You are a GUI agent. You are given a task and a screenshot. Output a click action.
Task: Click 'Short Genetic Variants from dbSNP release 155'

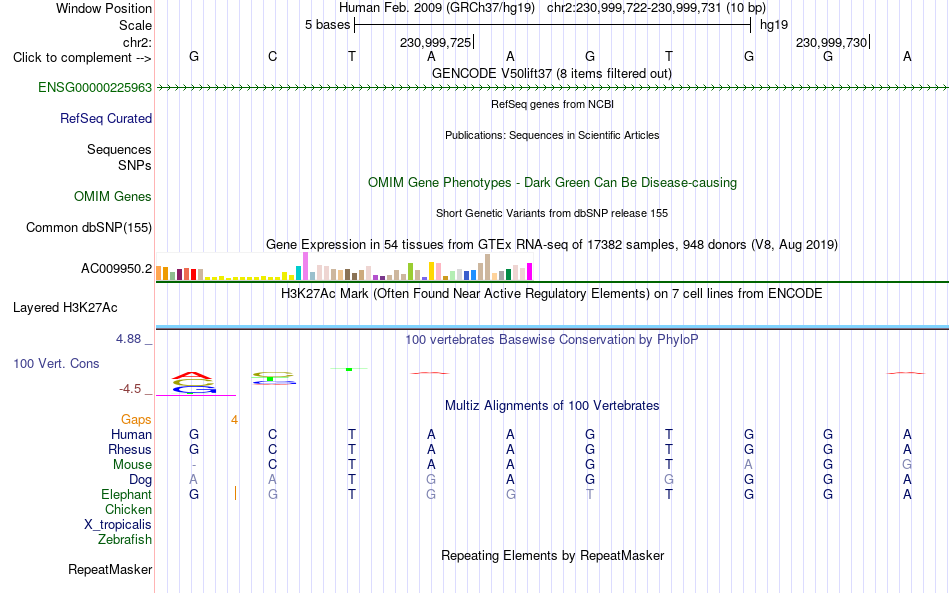coord(552,213)
